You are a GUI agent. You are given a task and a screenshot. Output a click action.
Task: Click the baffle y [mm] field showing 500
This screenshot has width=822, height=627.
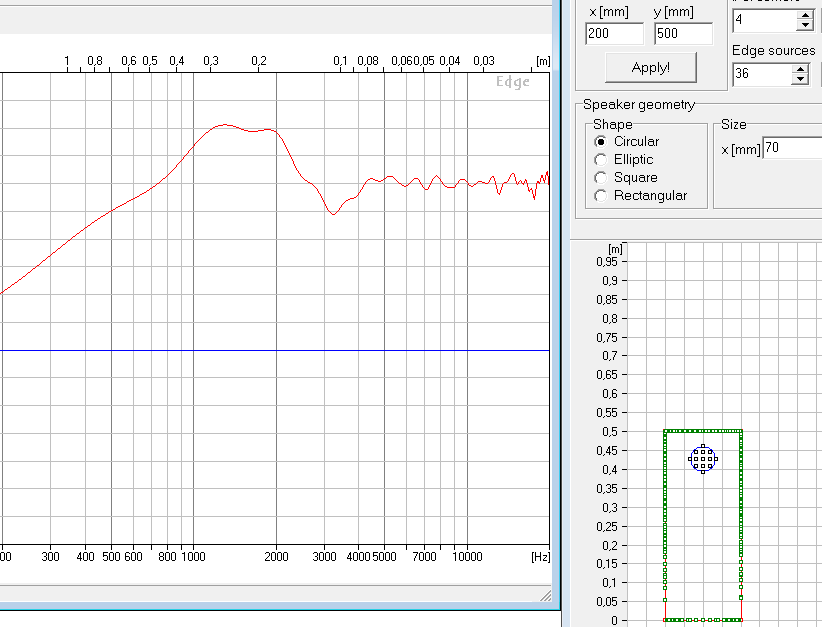click(684, 34)
